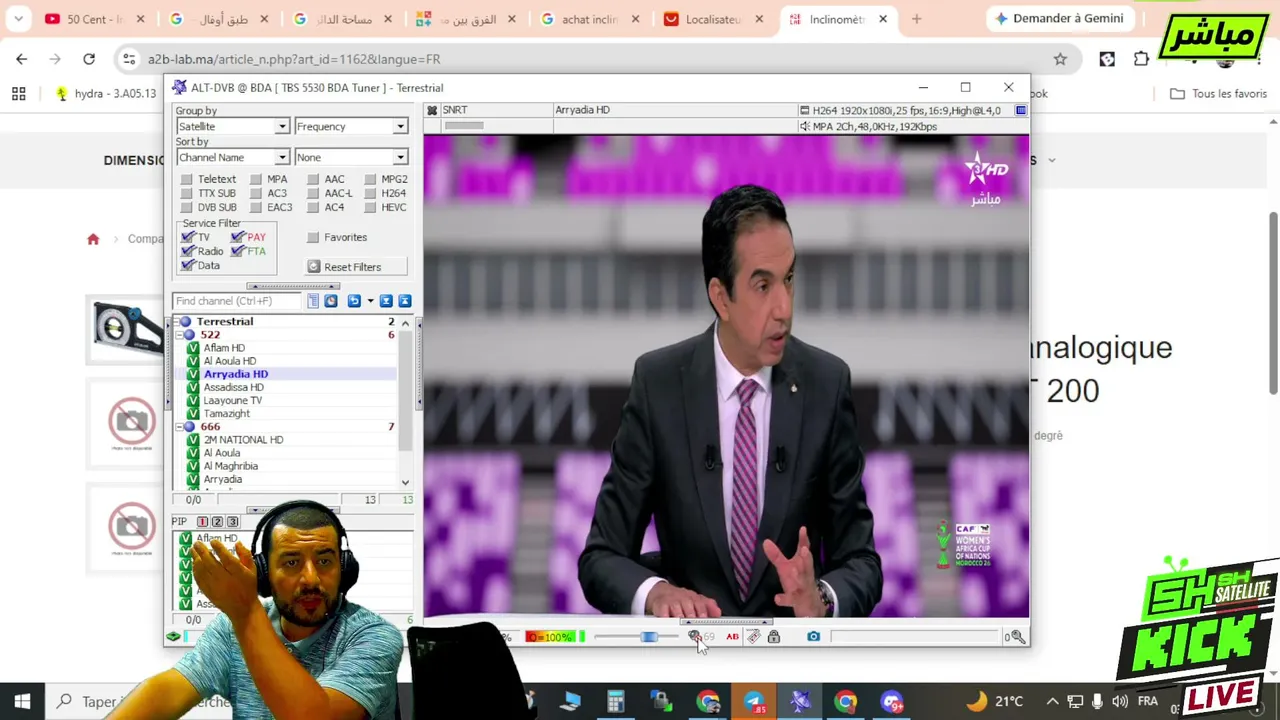Select PIP slot 2
Screen dimensions: 1280x720
tap(217, 522)
